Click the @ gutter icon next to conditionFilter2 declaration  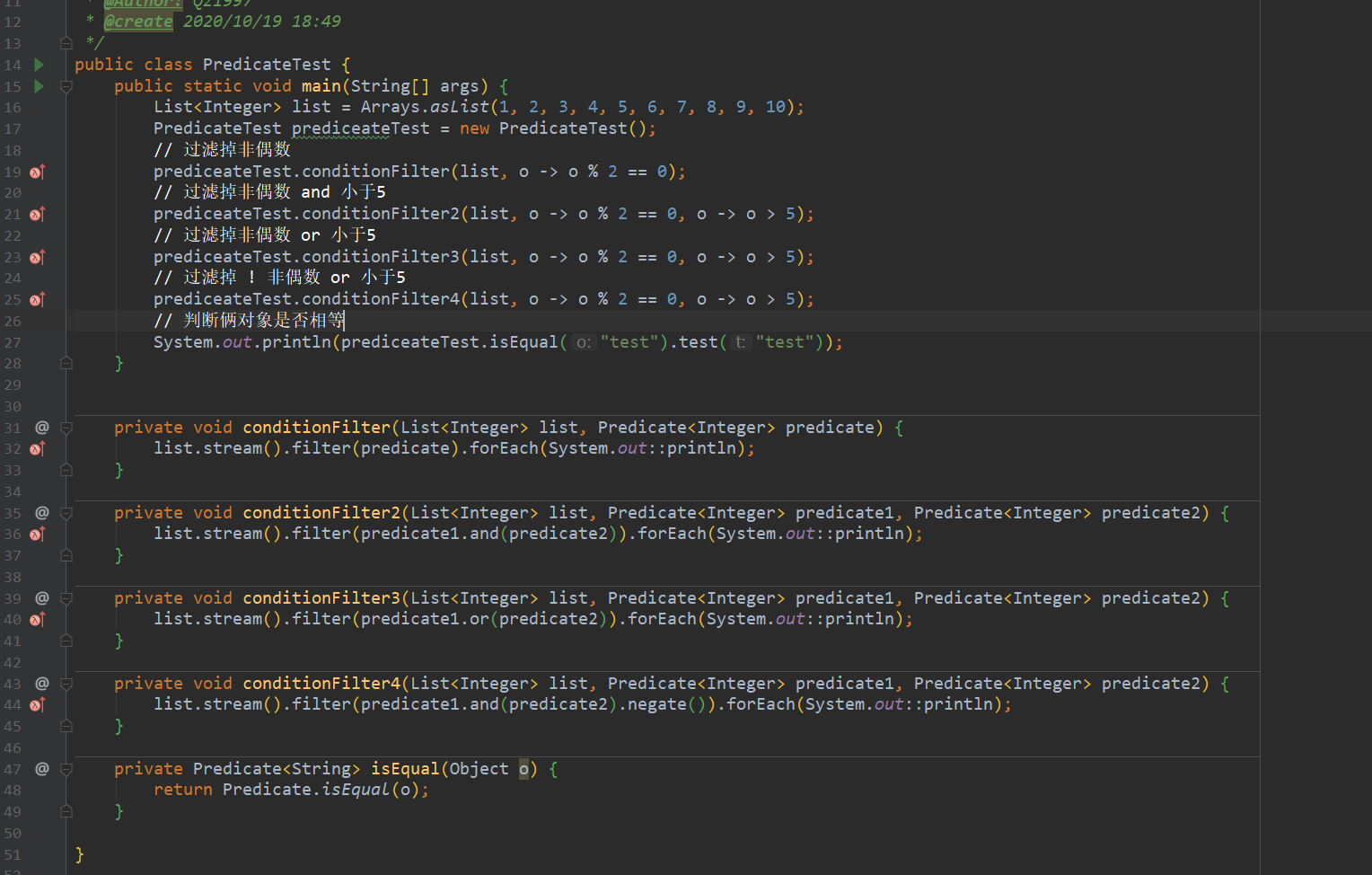(x=41, y=513)
